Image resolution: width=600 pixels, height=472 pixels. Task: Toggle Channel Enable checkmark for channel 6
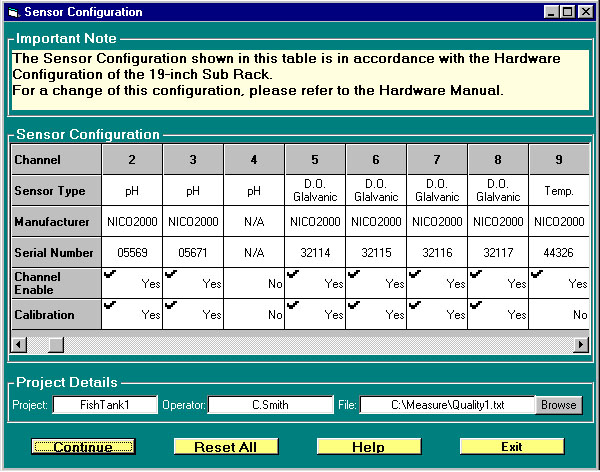coord(354,274)
